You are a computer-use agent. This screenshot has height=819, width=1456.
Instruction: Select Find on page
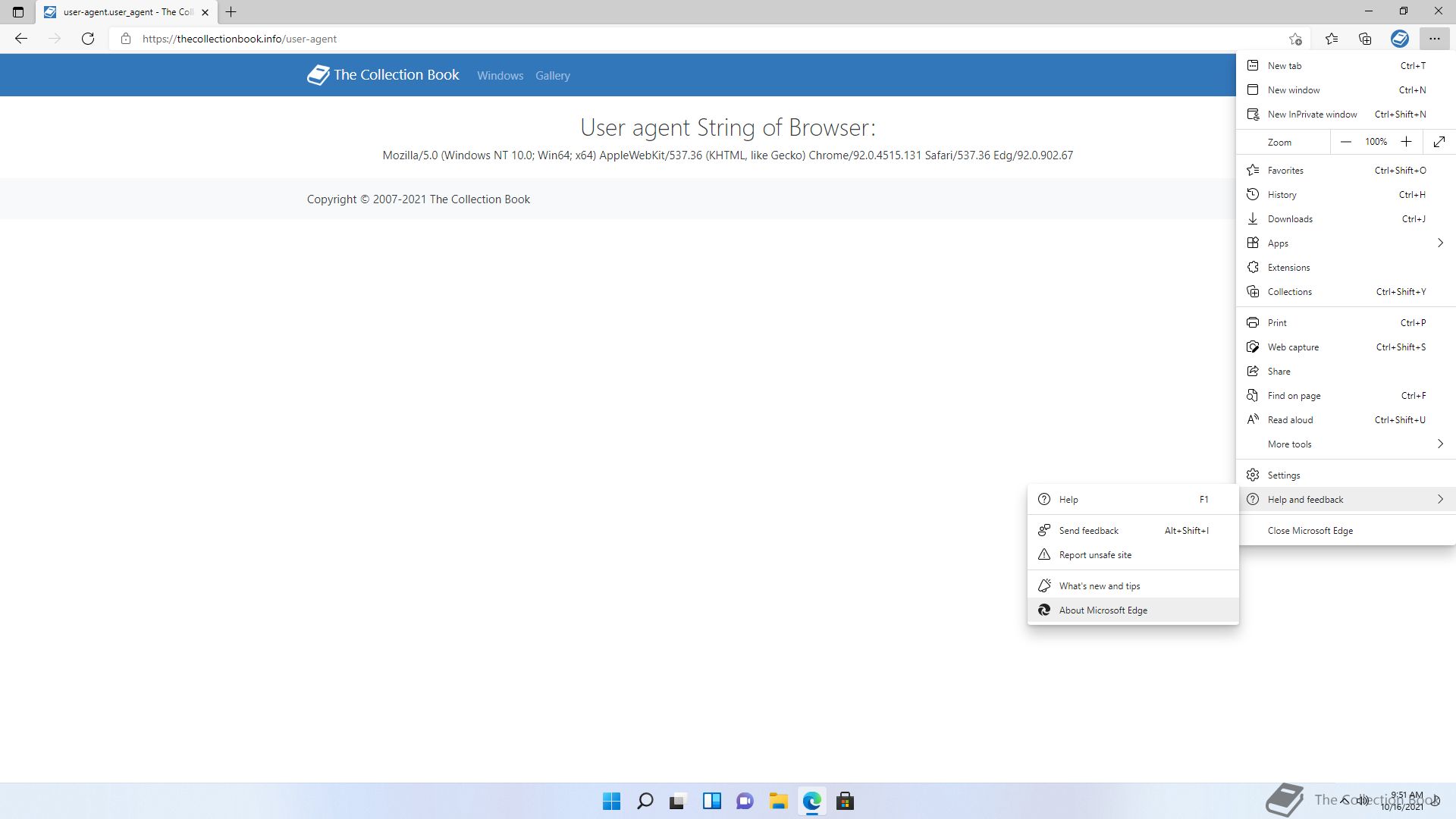tap(1346, 396)
